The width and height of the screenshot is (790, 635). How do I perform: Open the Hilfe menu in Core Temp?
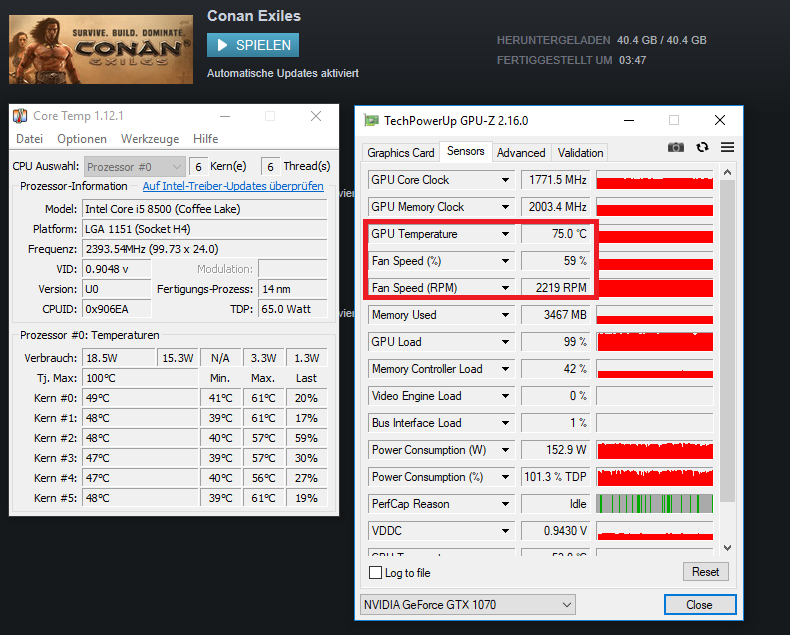[206, 139]
